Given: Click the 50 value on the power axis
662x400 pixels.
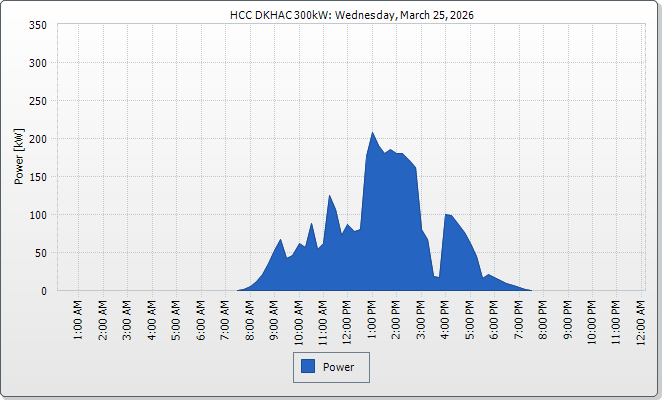Looking at the screenshot, I should (x=40, y=253).
